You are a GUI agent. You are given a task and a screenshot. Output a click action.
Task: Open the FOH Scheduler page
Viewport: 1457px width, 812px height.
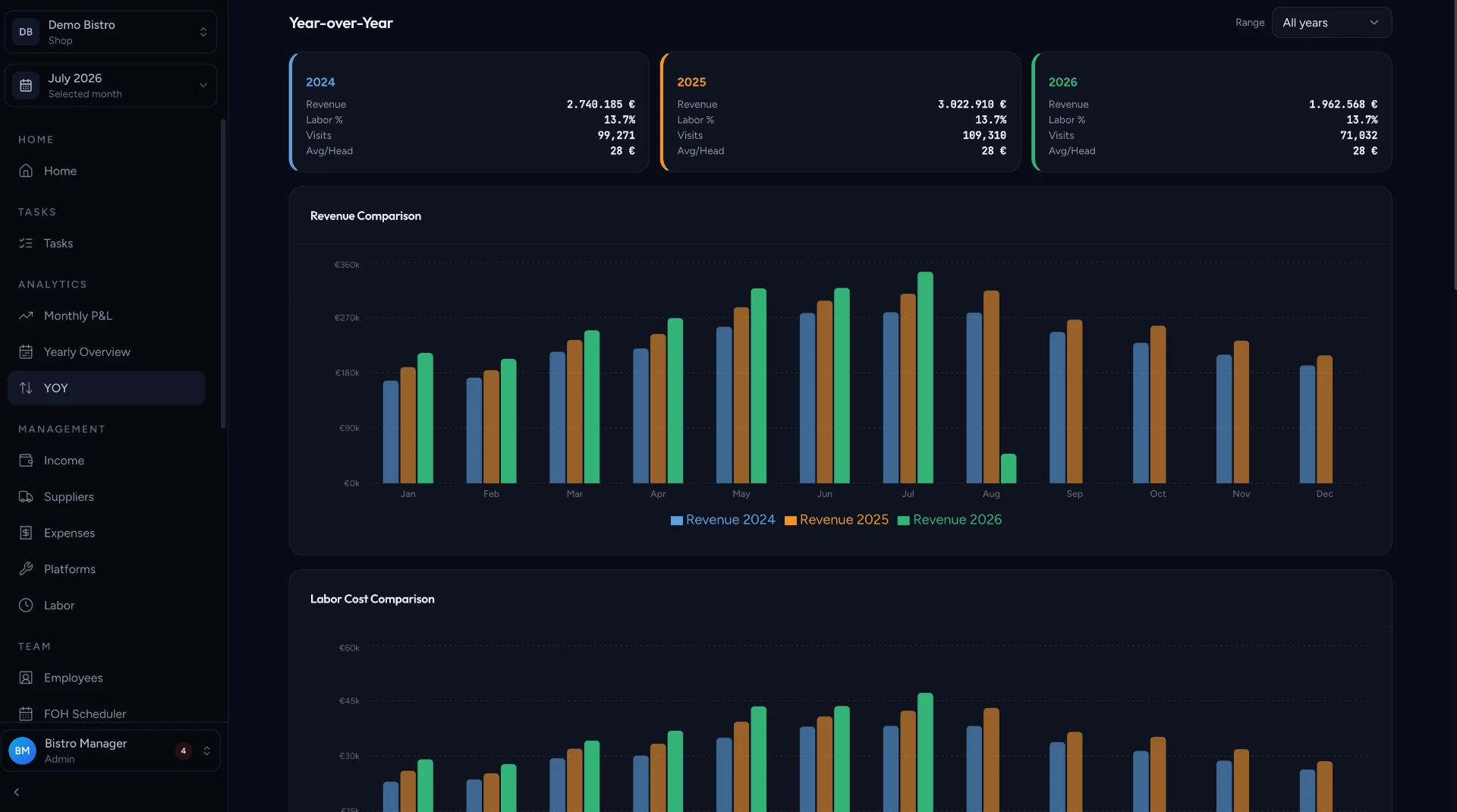[x=106, y=713]
